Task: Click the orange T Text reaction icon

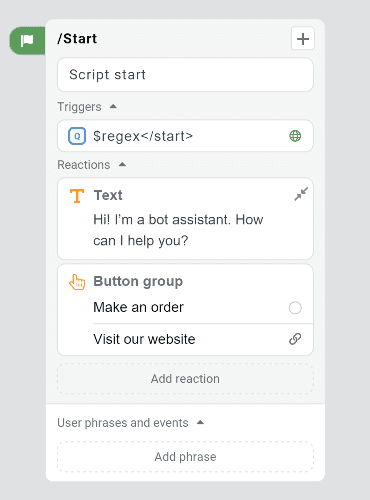Action: tap(77, 196)
